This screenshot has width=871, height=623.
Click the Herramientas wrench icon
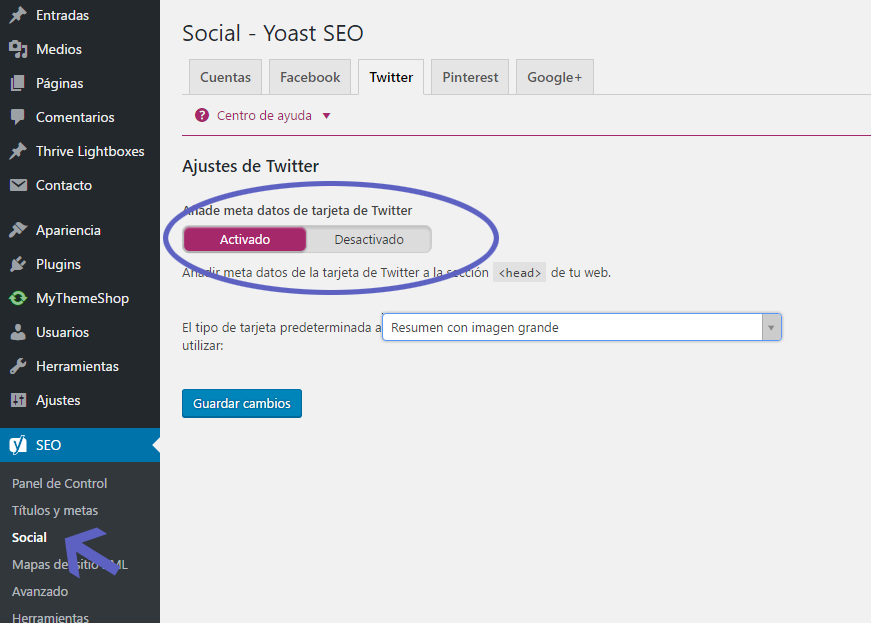[18, 366]
